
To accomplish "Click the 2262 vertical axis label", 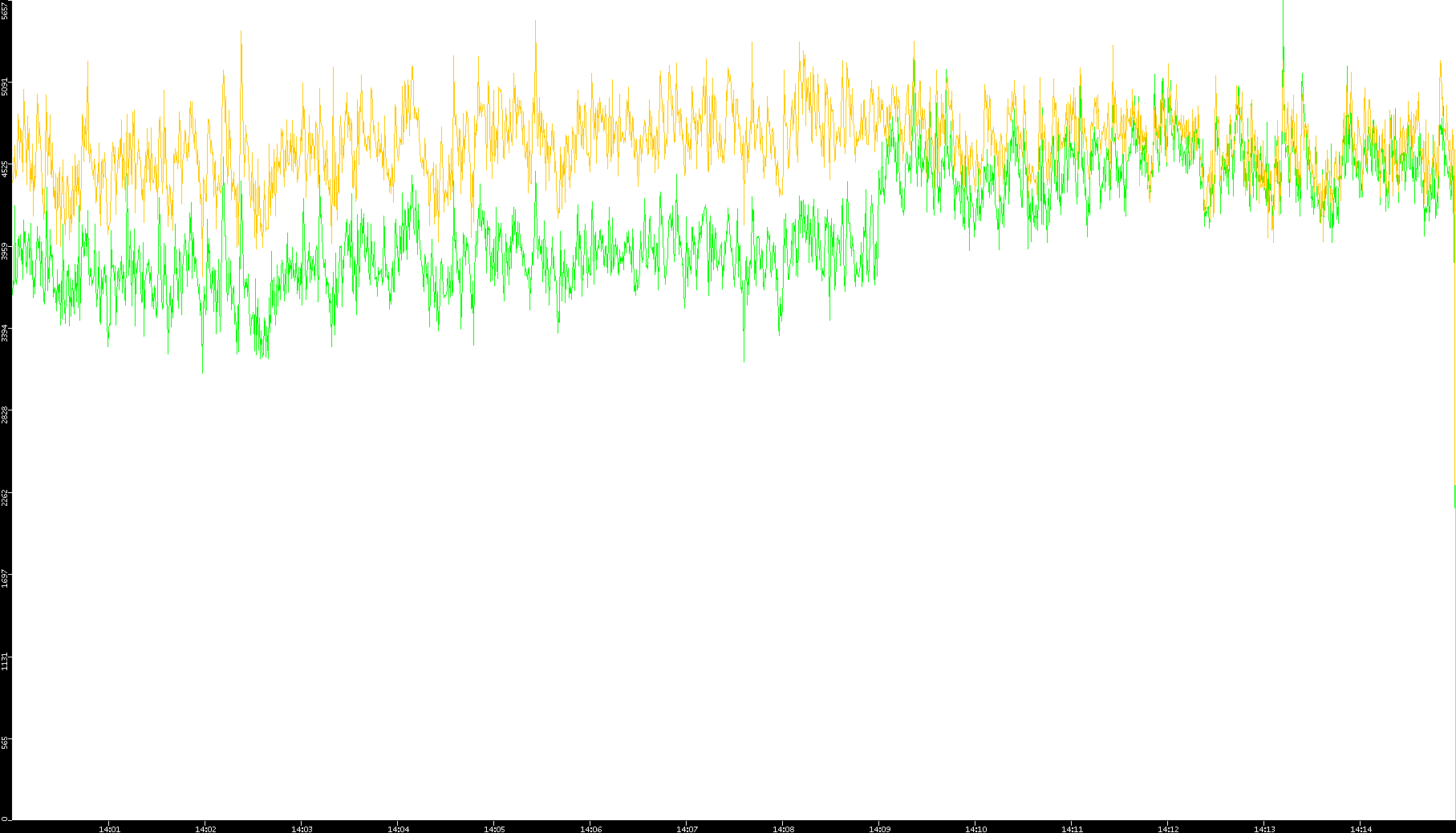I will tap(5, 498).
